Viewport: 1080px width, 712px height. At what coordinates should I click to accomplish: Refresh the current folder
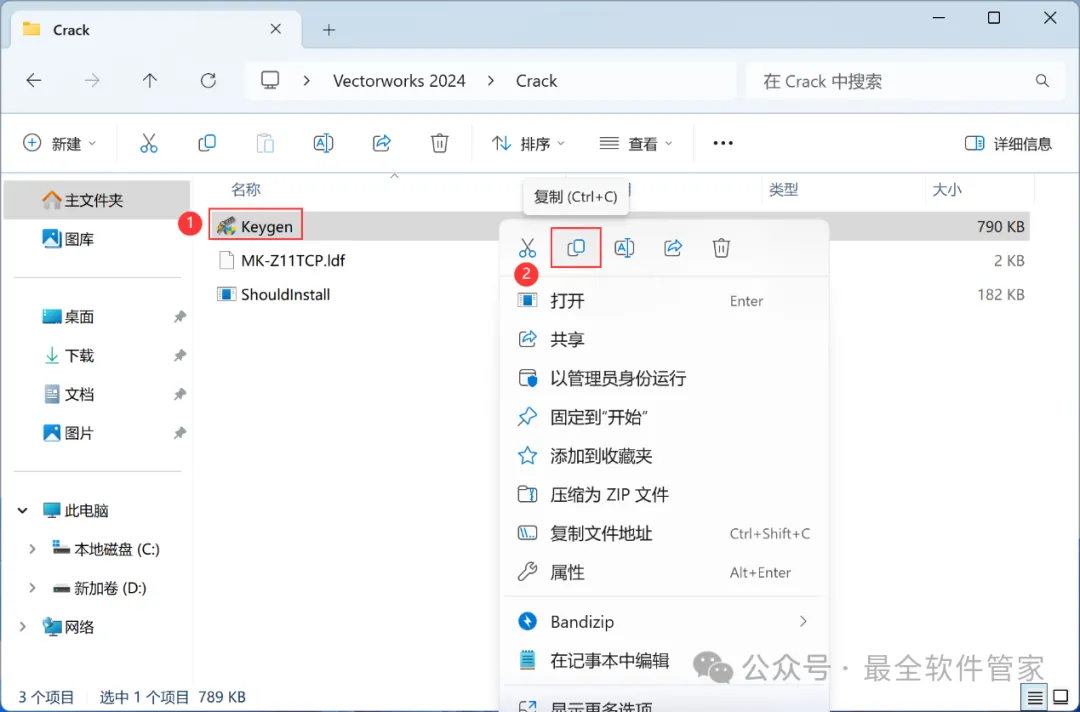(x=208, y=81)
